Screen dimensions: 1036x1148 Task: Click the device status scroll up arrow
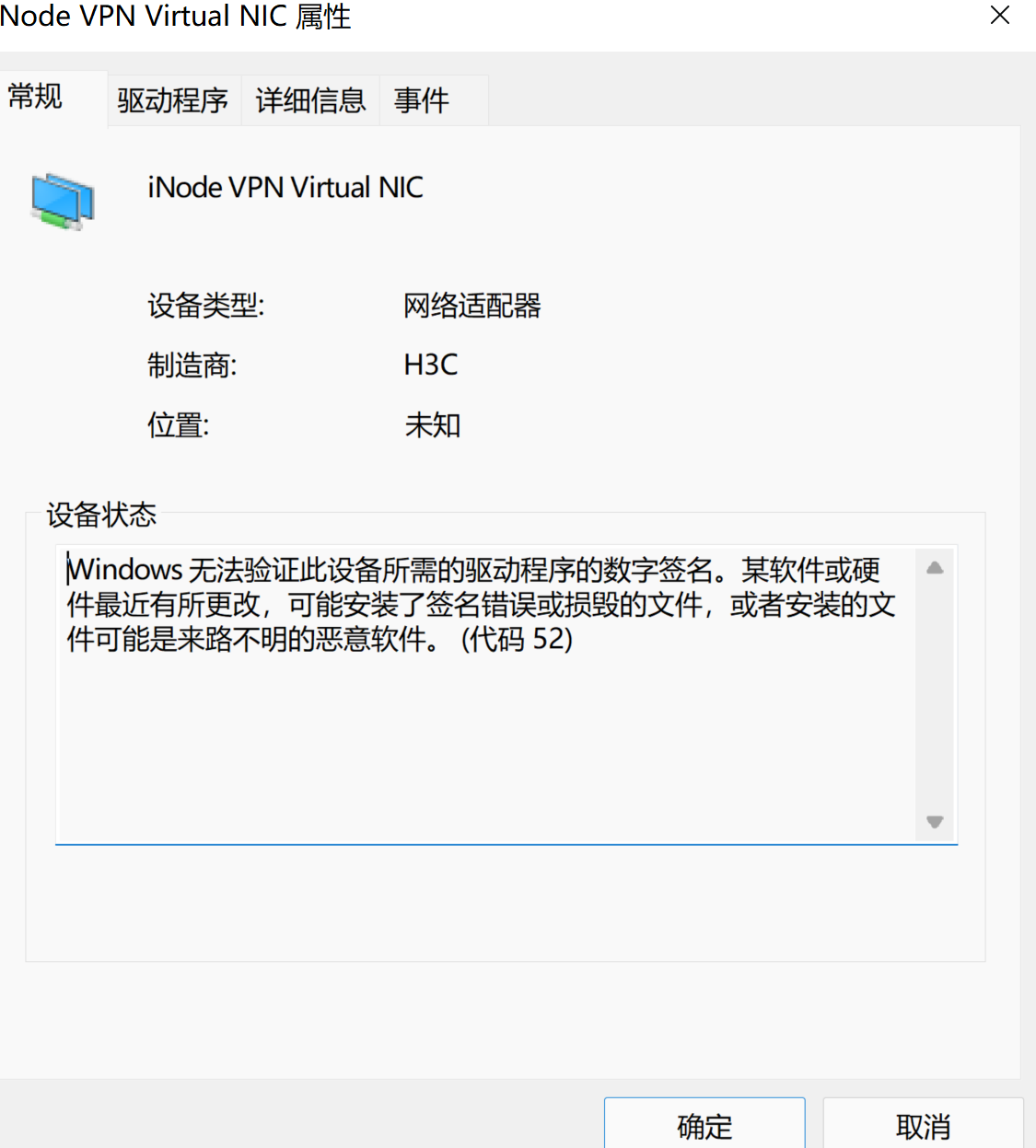coord(935,568)
